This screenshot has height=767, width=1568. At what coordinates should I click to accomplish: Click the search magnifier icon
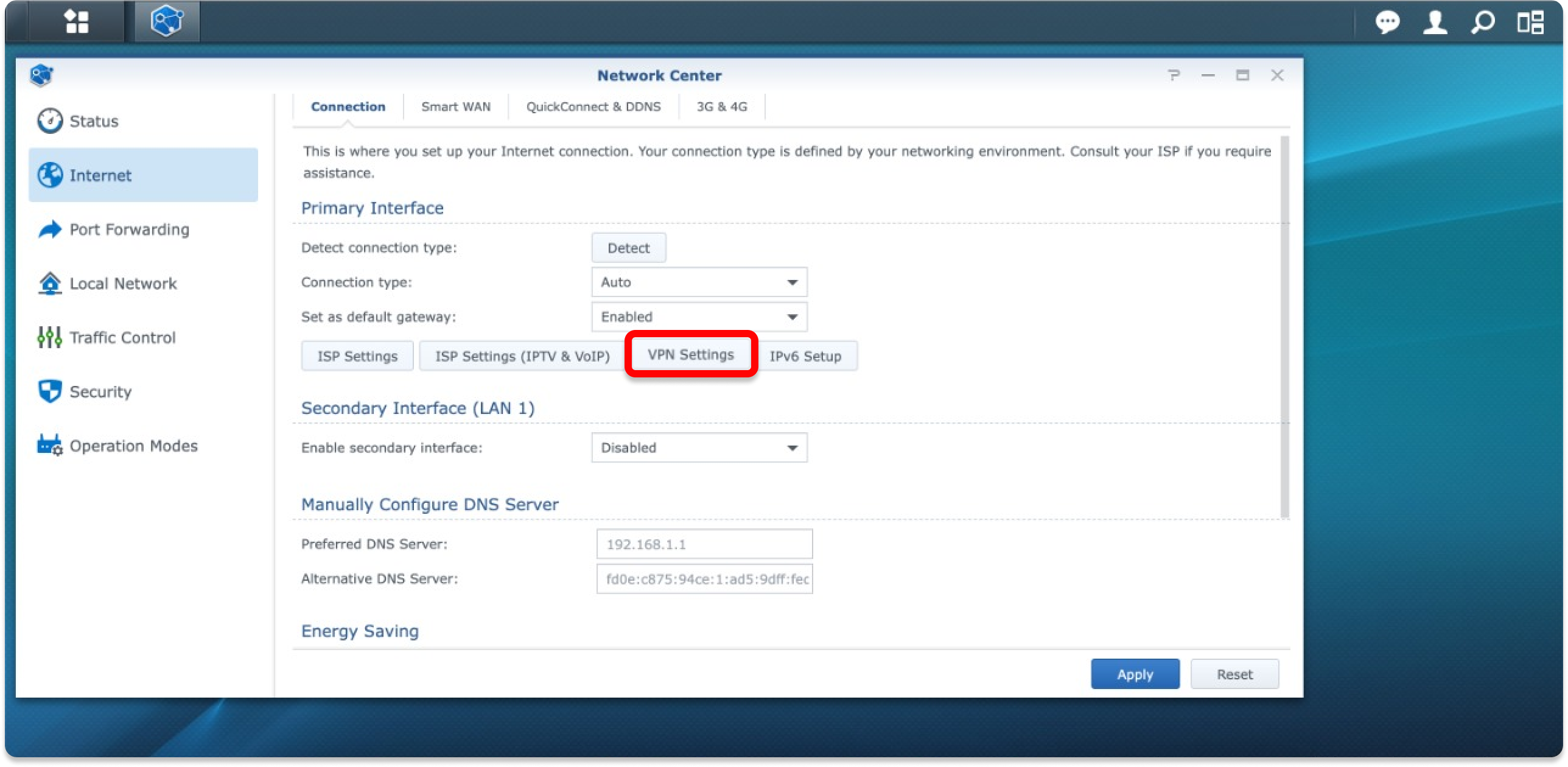point(1482,23)
